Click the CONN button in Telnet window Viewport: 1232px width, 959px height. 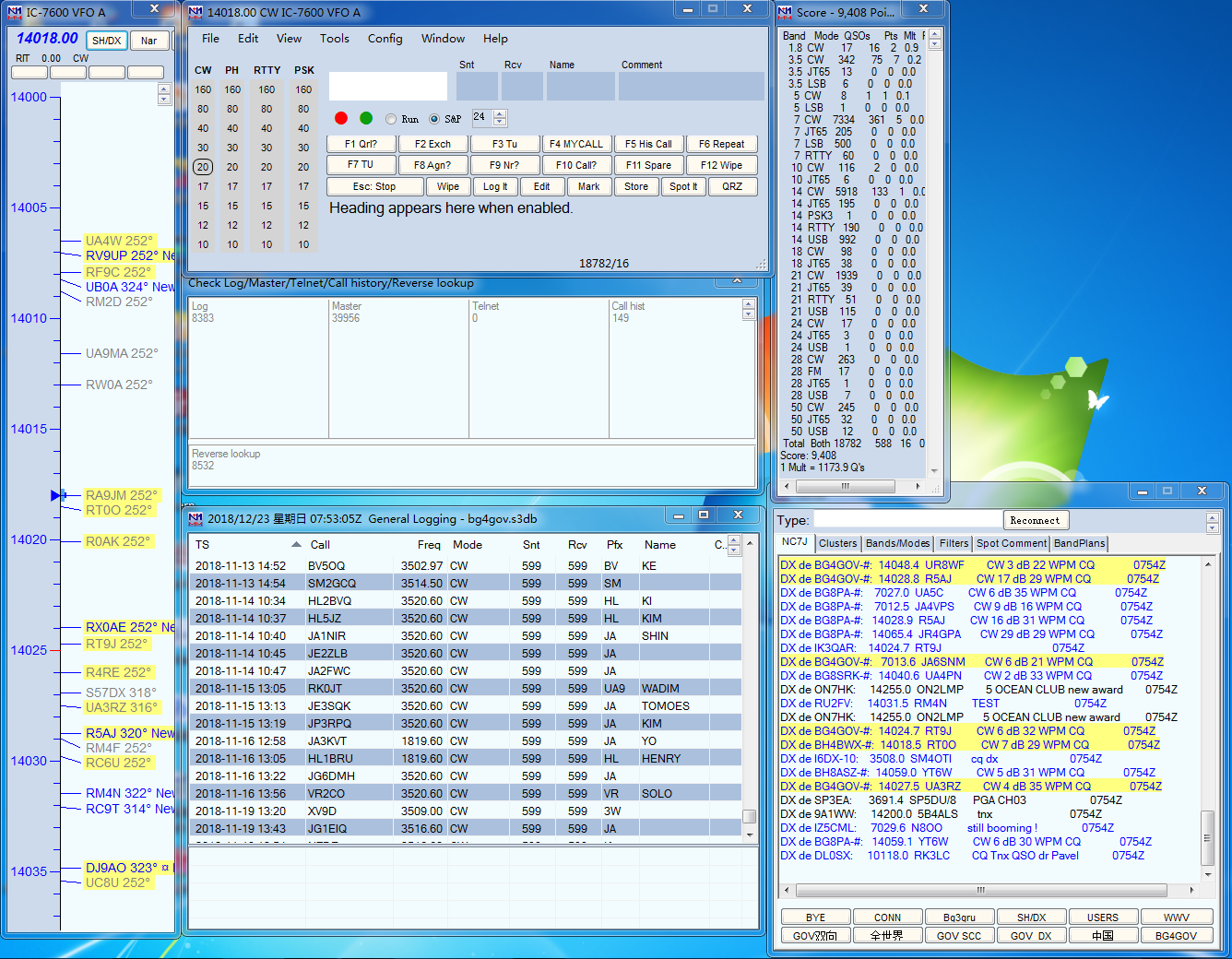tap(887, 918)
